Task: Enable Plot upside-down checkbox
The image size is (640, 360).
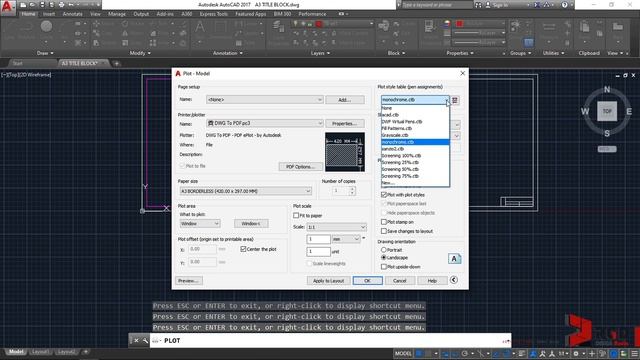Action: coord(384,267)
